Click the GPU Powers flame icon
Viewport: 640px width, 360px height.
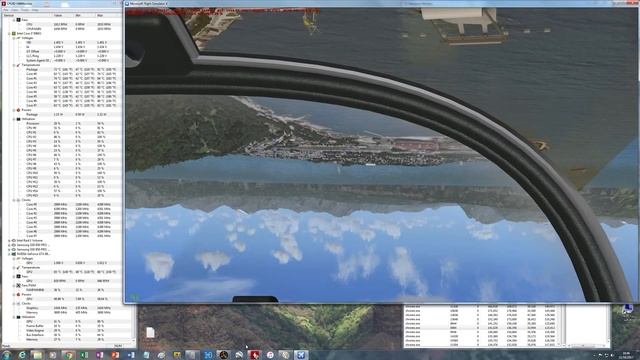[x=18, y=294]
